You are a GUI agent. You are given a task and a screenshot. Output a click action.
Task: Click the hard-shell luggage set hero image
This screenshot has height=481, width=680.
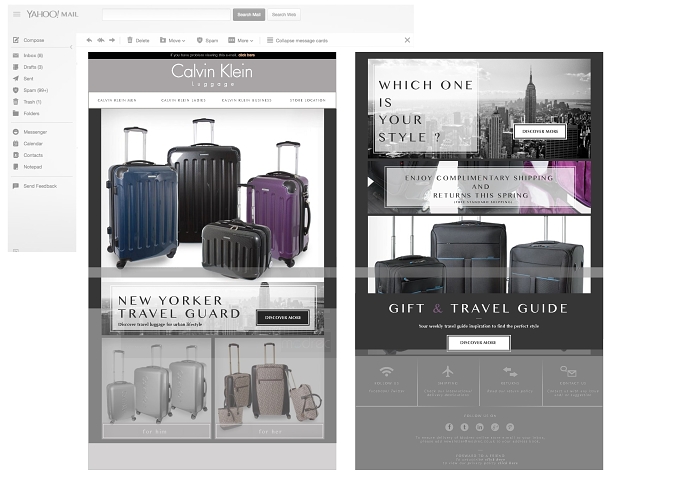coord(212,193)
